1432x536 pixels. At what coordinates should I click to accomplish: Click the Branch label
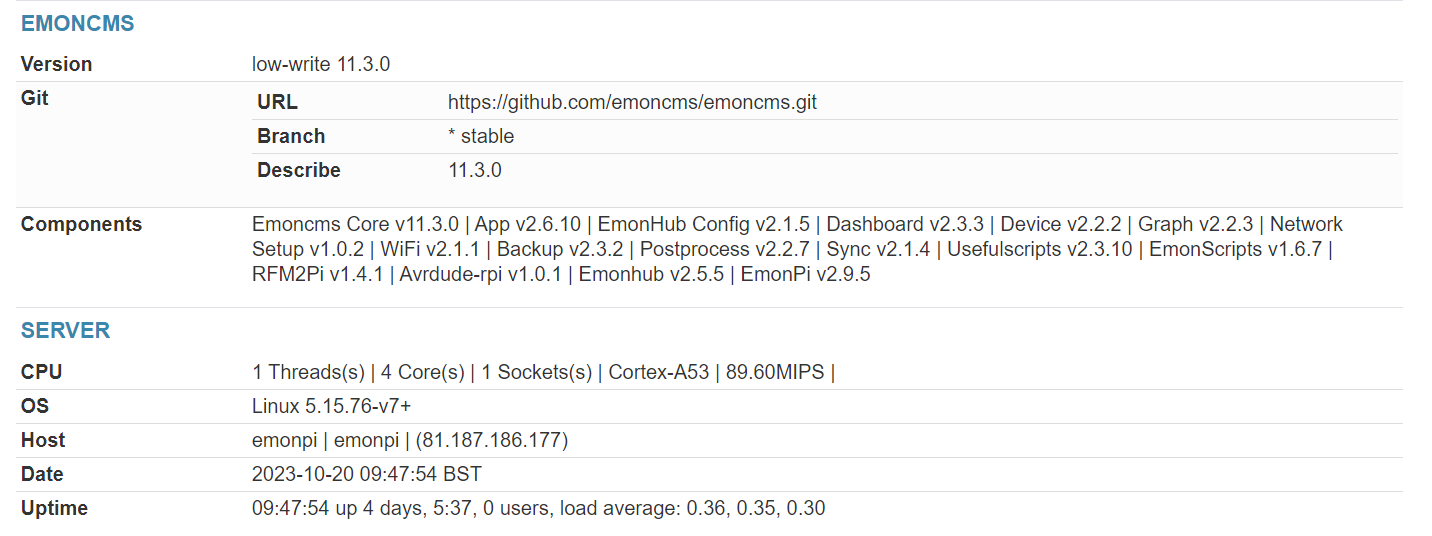(291, 136)
